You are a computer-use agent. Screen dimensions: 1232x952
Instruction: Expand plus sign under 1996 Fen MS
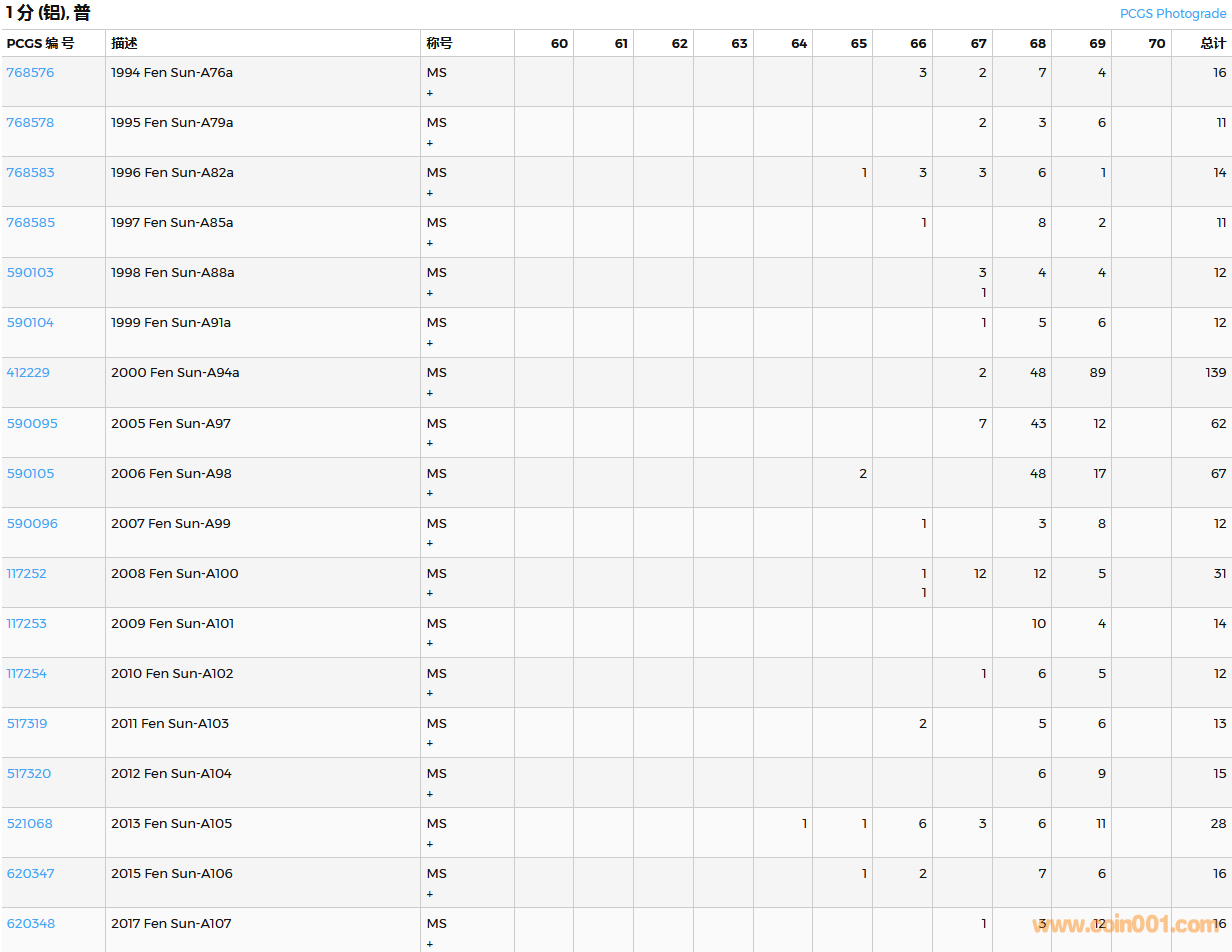pyautogui.click(x=430, y=193)
